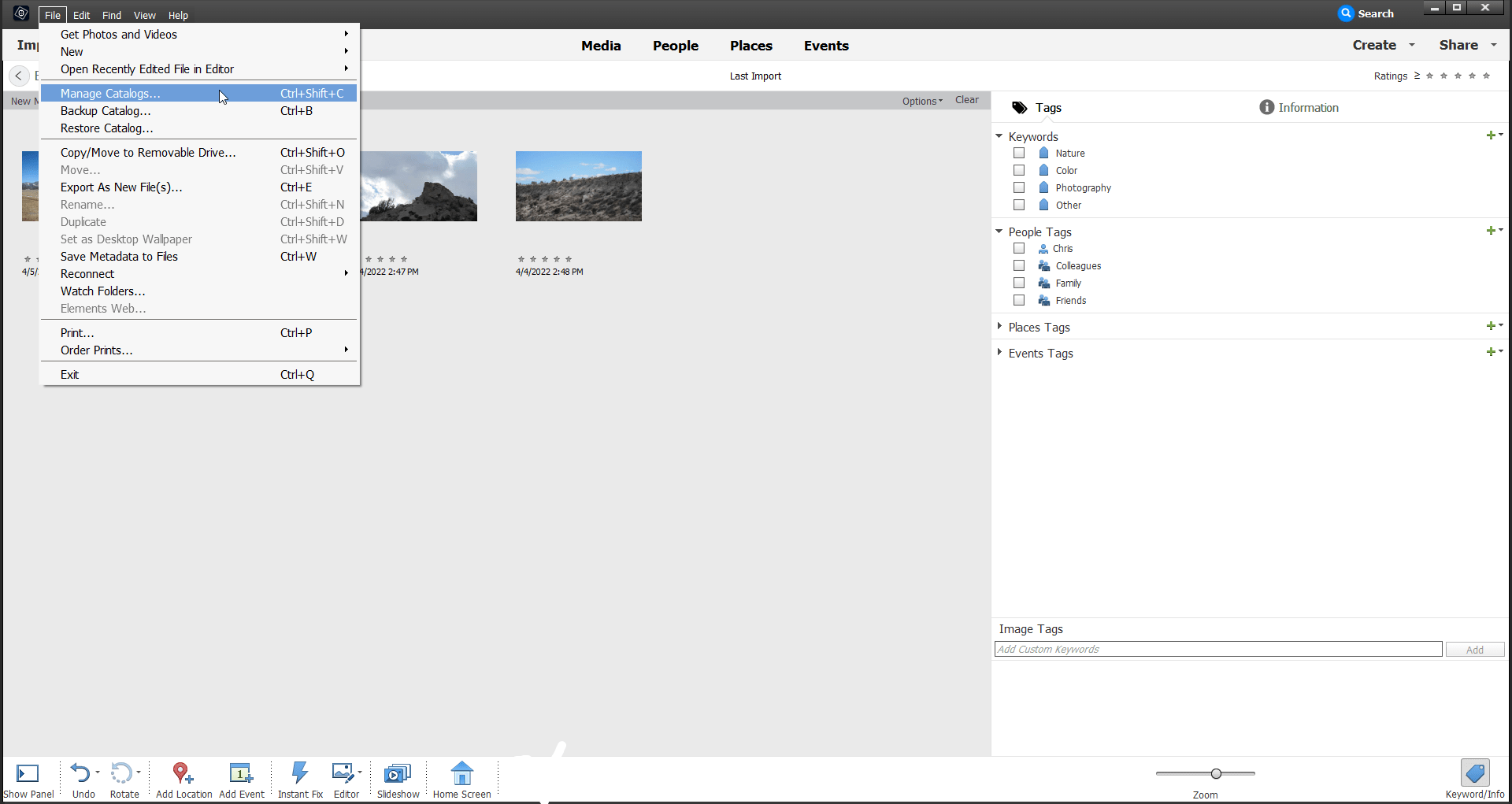Viewport: 1512px width, 804px height.
Task: Switch to the People tab
Action: 675,46
